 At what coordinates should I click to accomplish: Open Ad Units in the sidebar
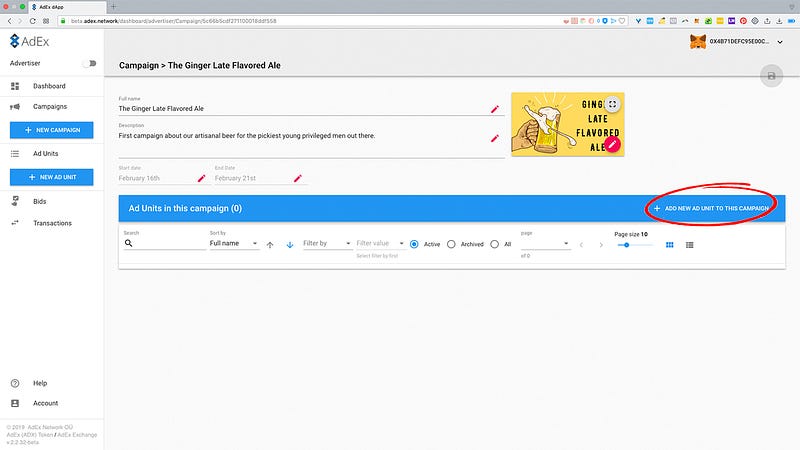click(45, 154)
